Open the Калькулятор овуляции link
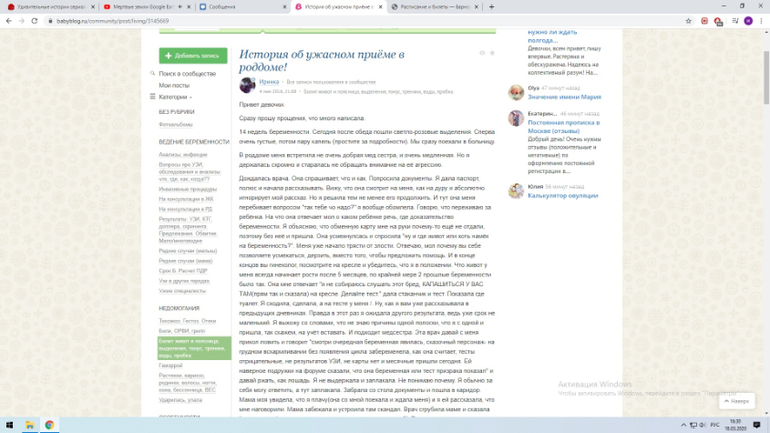 [x=562, y=196]
